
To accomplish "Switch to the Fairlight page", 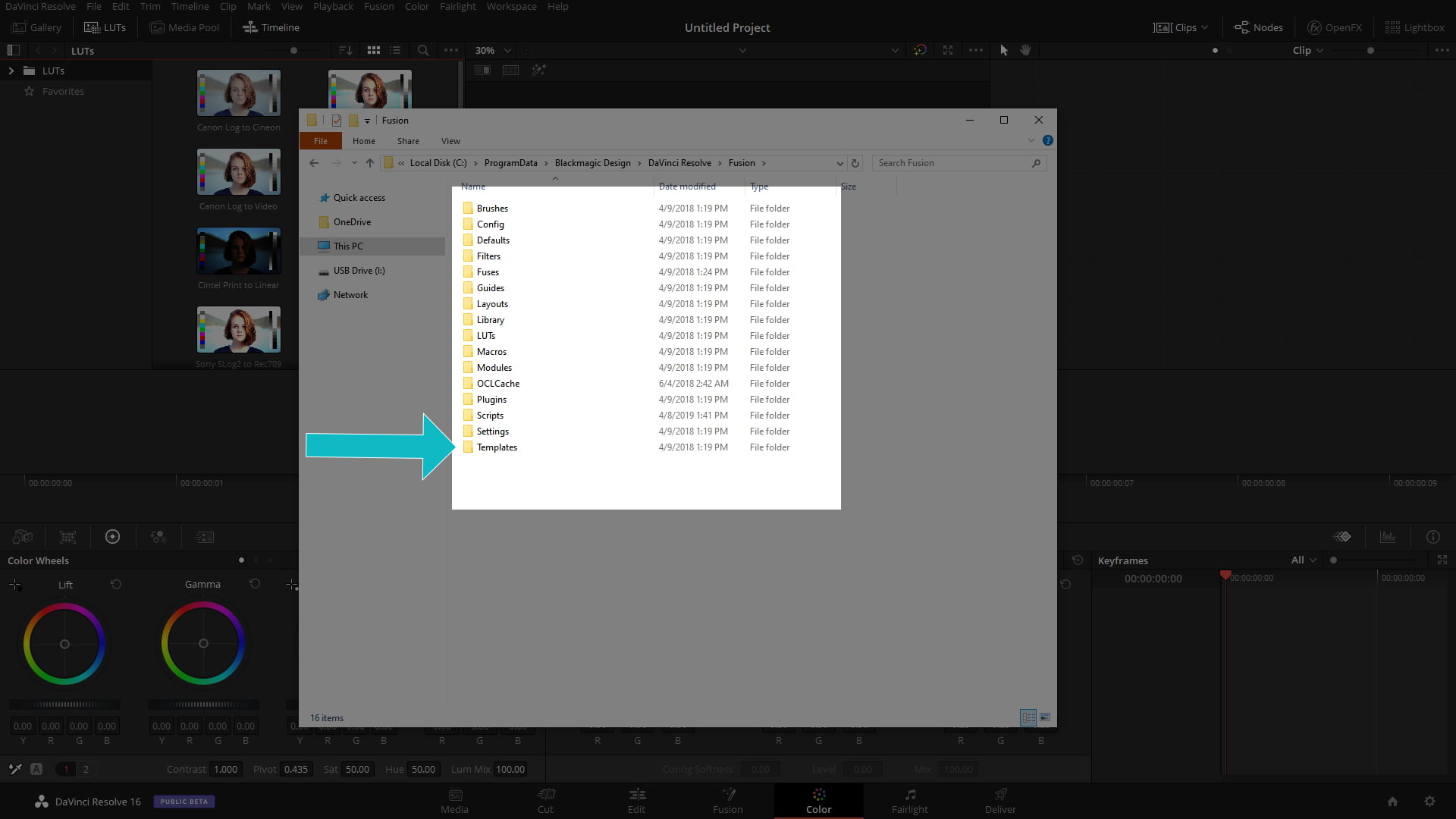I will pos(909,801).
